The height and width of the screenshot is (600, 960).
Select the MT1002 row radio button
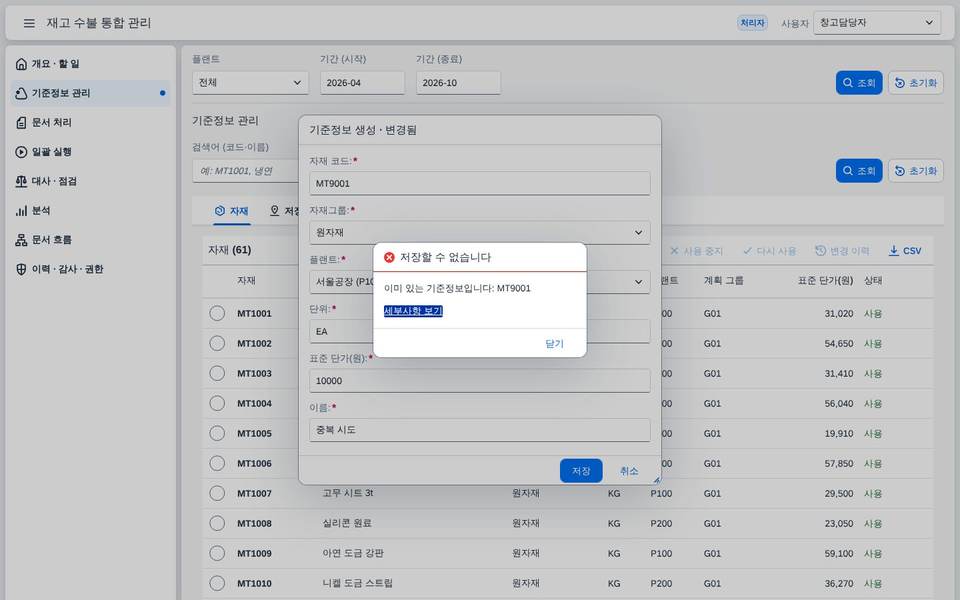point(217,343)
